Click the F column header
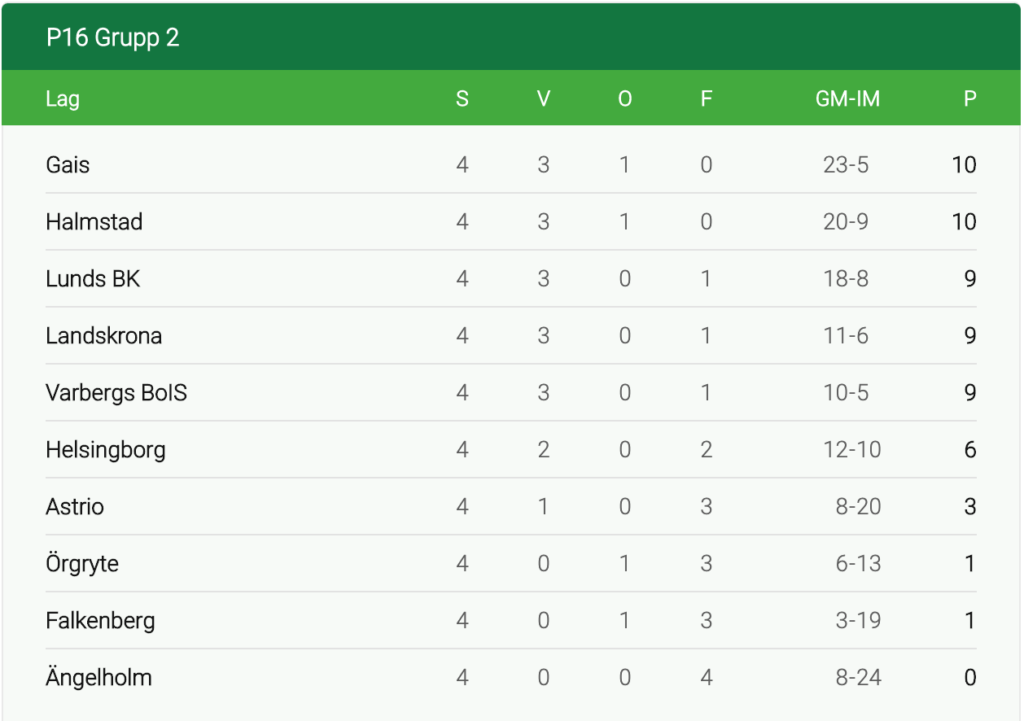This screenshot has width=1024, height=721. (x=706, y=99)
